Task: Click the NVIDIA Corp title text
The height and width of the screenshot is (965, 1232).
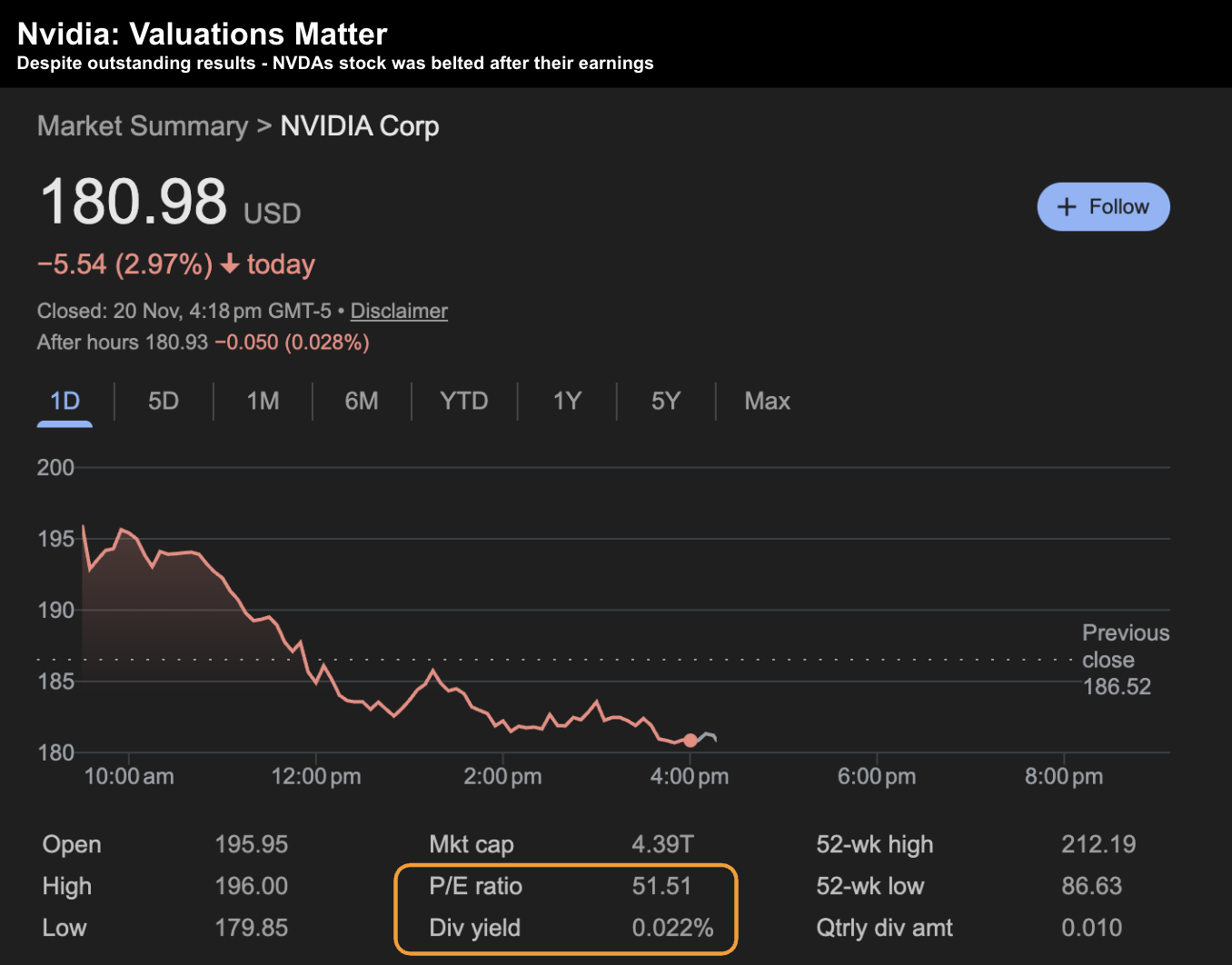Action: (x=359, y=126)
